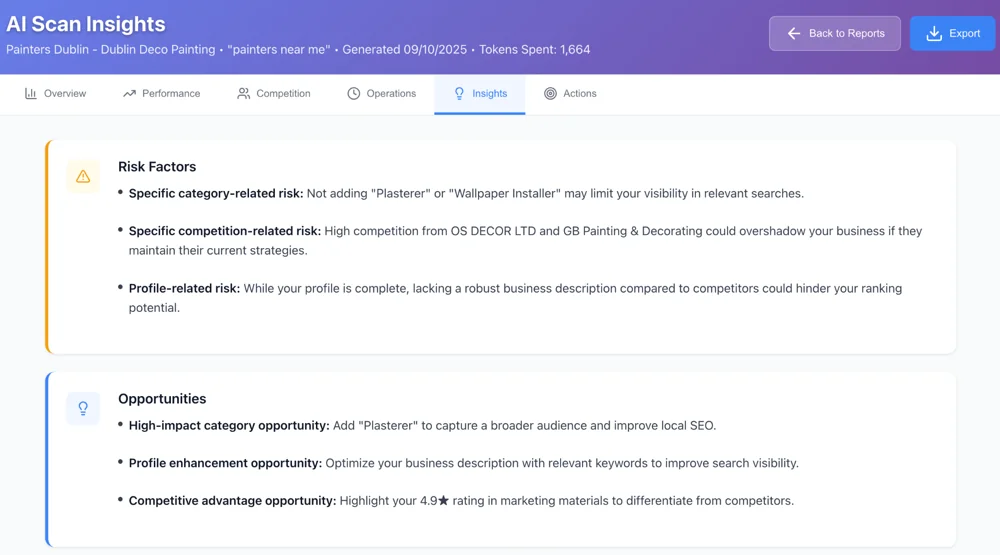This screenshot has width=1000, height=555.
Task: Click the Profile-related risk bullet text
Action: point(515,289)
